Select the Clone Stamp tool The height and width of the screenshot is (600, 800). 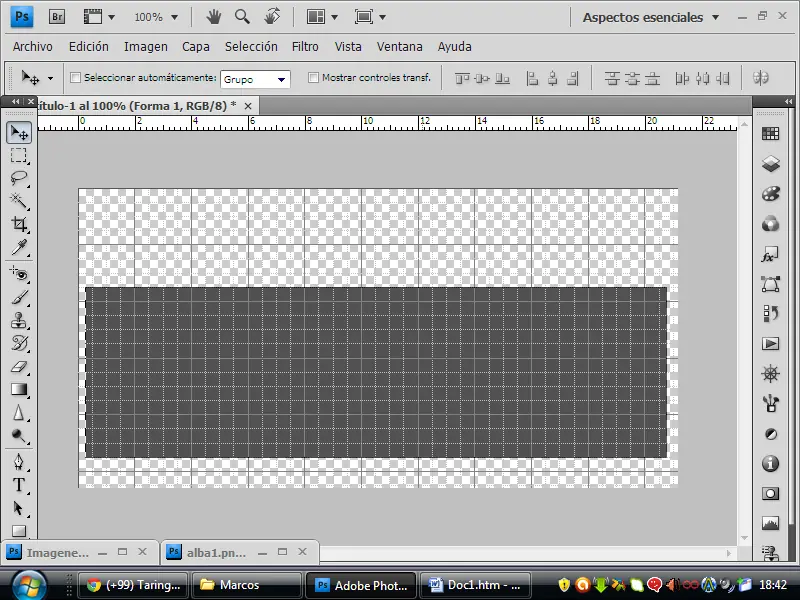[19, 320]
